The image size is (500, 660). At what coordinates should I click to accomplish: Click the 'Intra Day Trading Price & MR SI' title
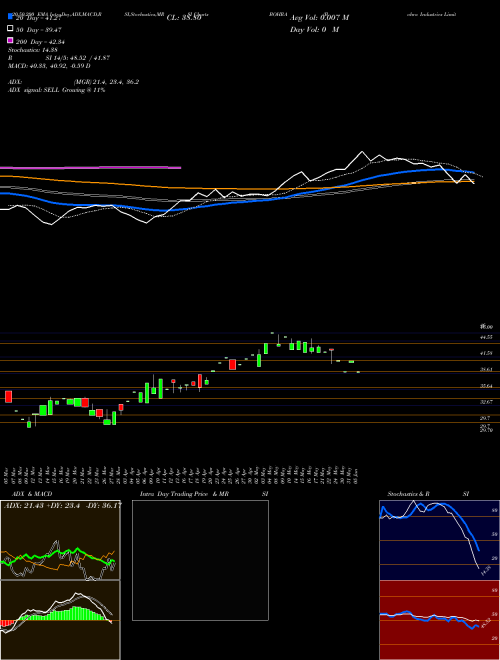pyautogui.click(x=204, y=494)
